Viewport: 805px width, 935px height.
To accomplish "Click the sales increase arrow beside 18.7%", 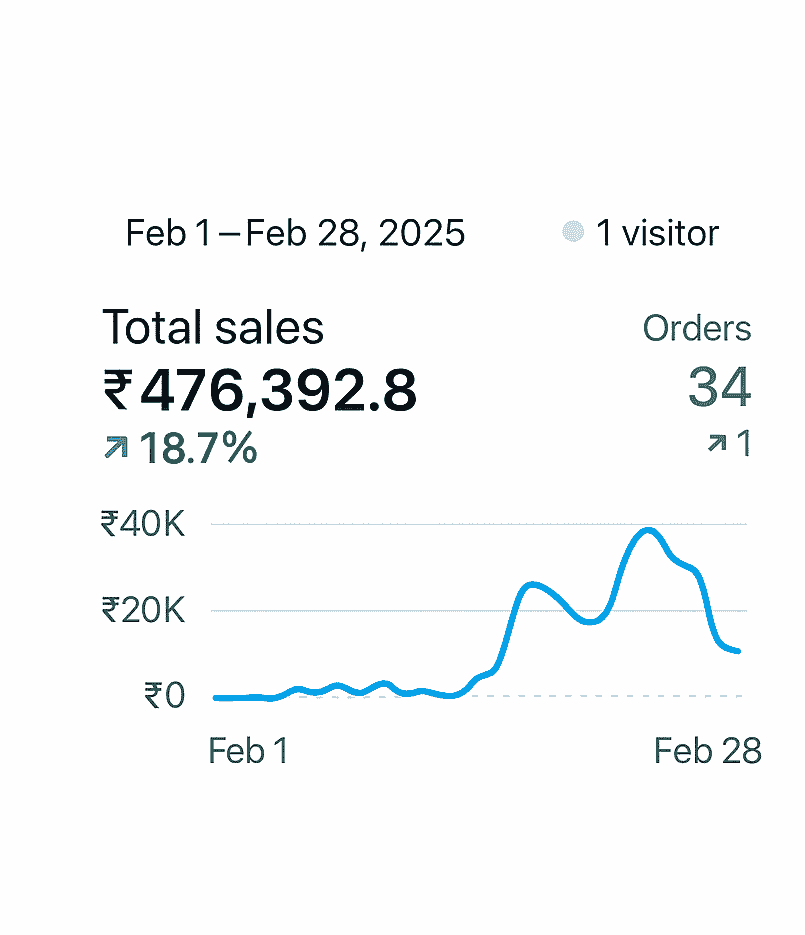I will click(x=116, y=449).
